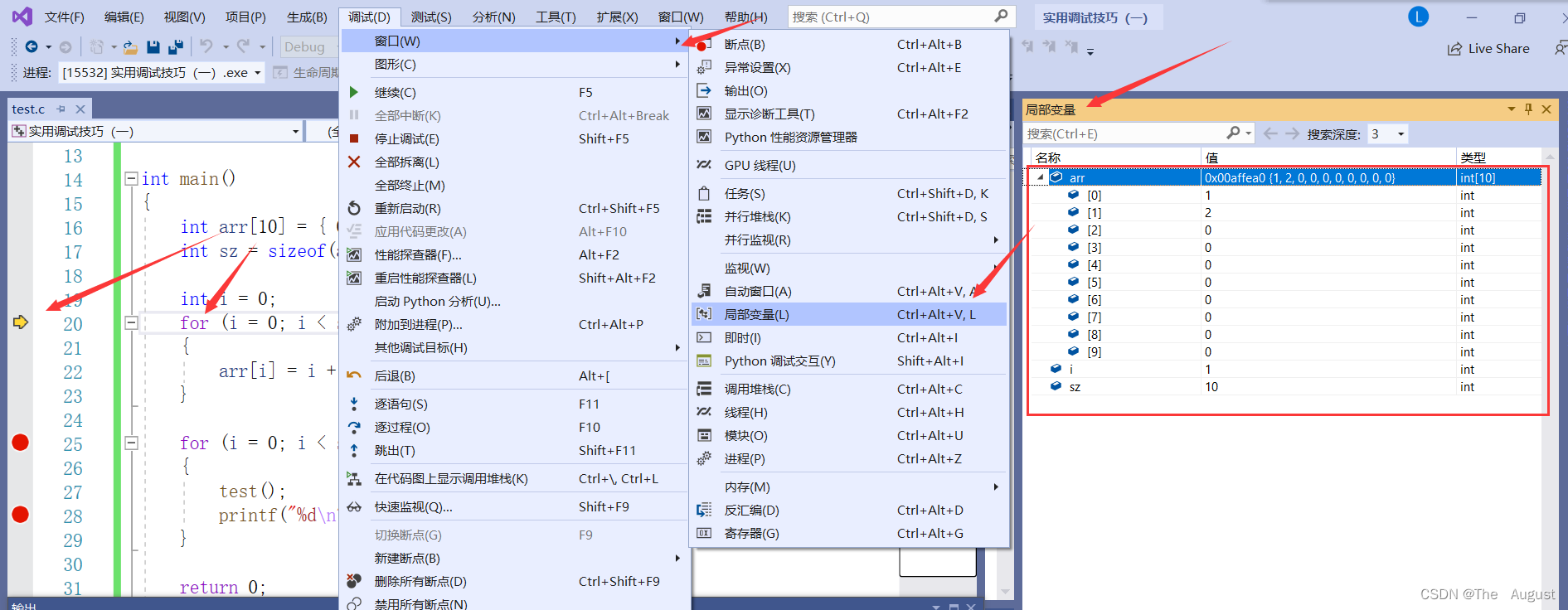Open the search depth dropdown

(x=1401, y=134)
